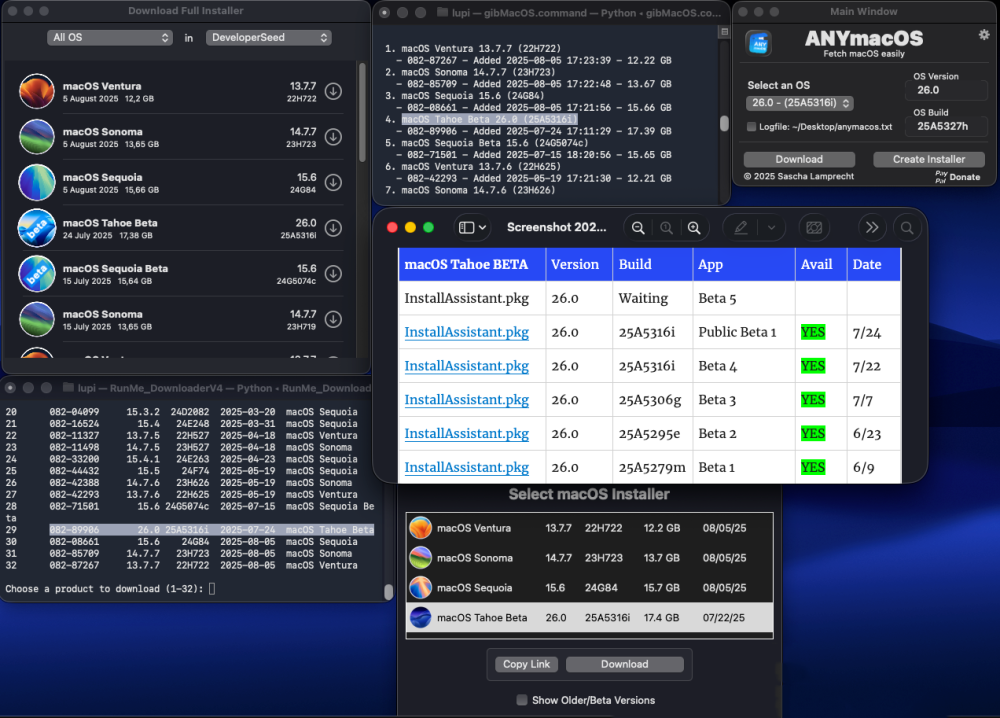This screenshot has width=1000, height=718.
Task: Activate the Preview markup pen tool
Action: (x=740, y=228)
